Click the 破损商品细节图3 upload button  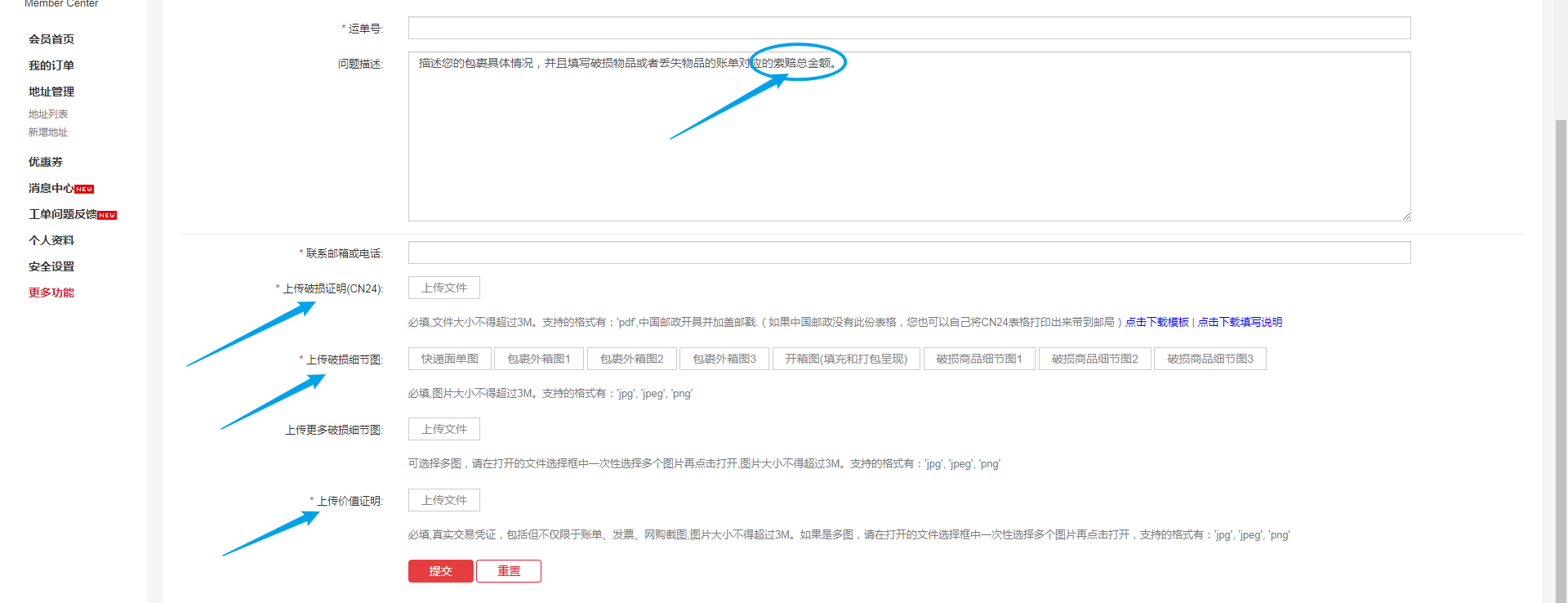point(1210,359)
